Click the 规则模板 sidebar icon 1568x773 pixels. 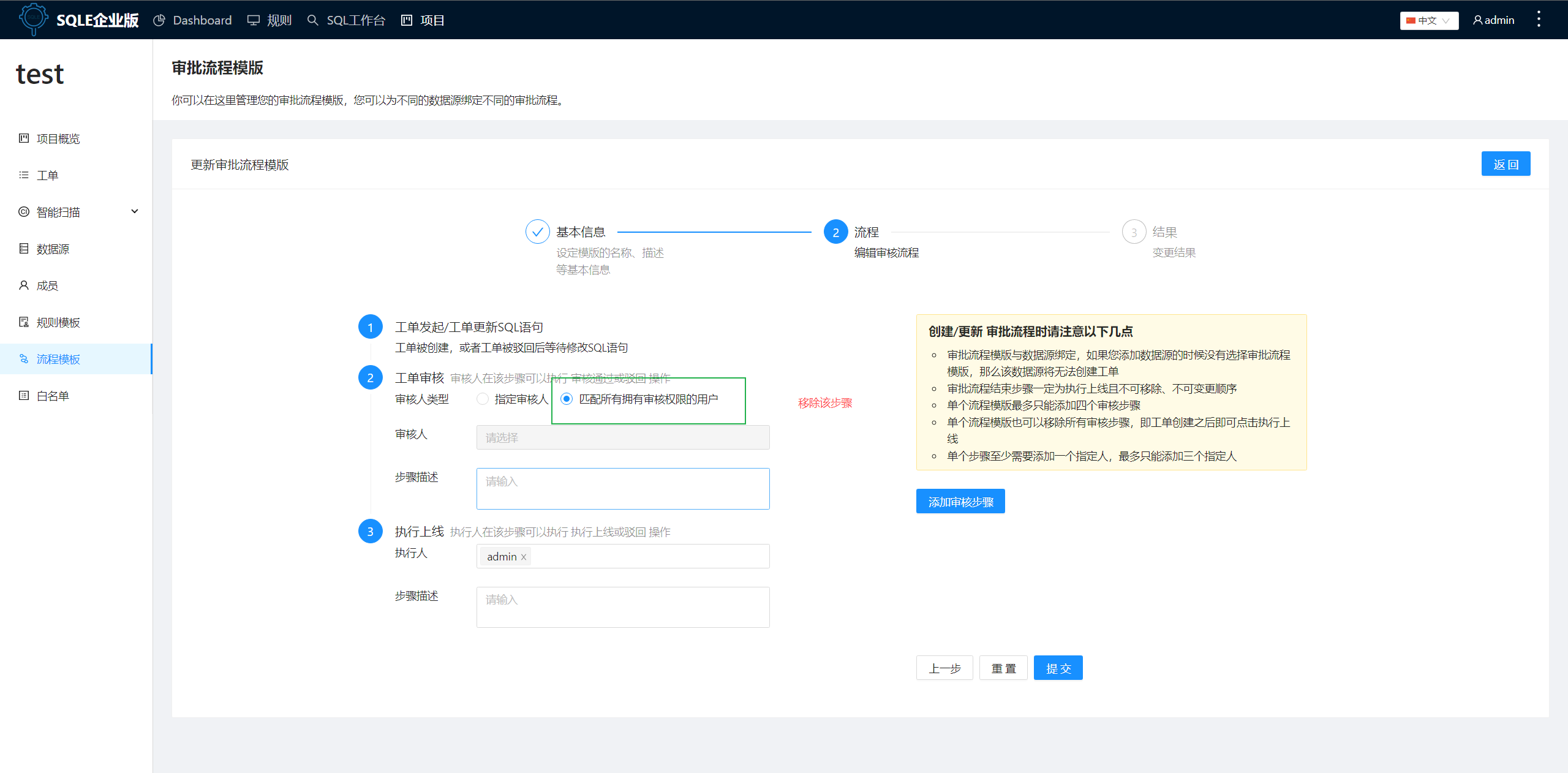(24, 322)
